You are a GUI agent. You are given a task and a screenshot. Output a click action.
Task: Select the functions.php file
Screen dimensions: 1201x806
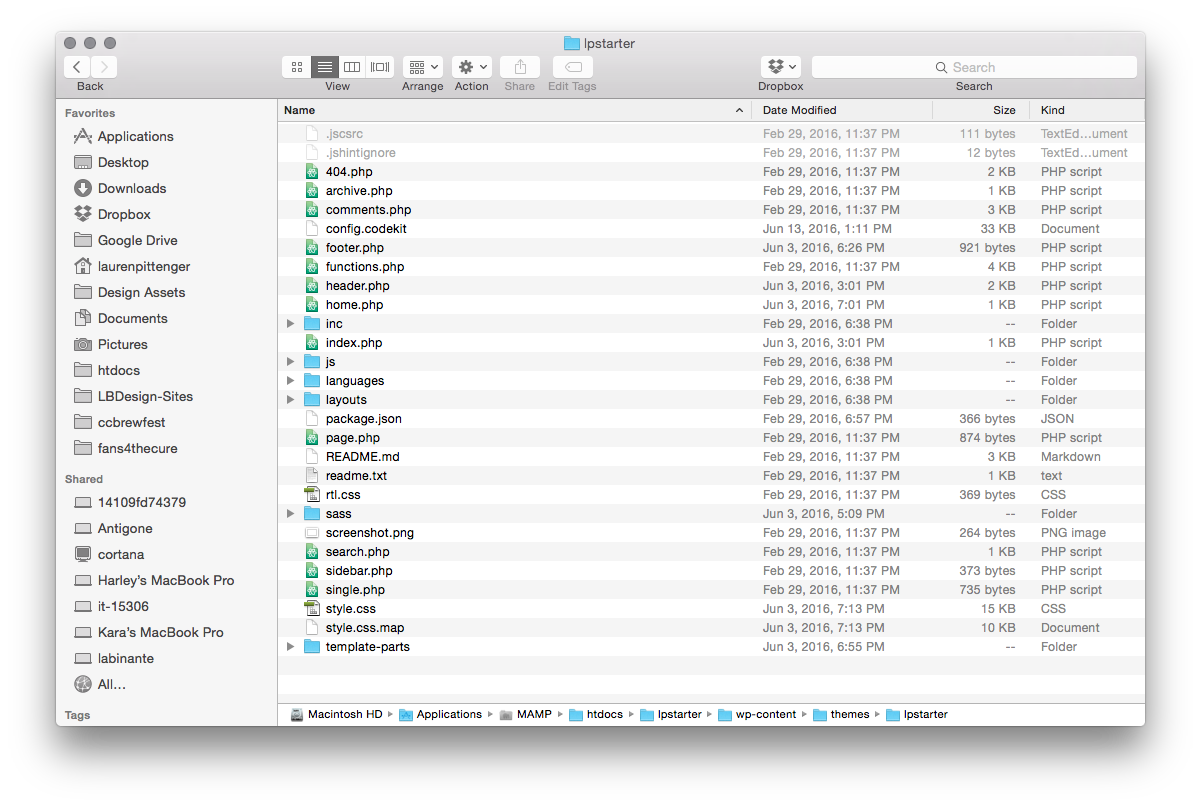711,267
